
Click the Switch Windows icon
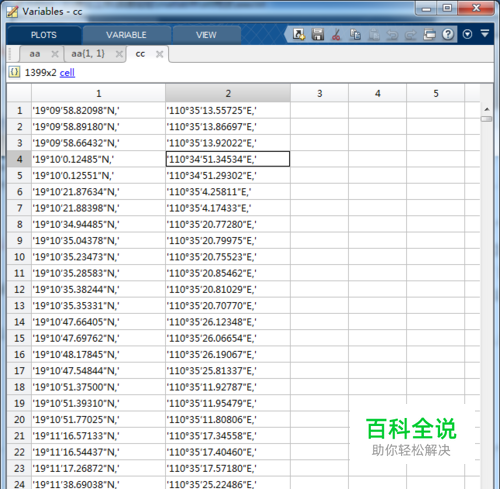pos(429,34)
